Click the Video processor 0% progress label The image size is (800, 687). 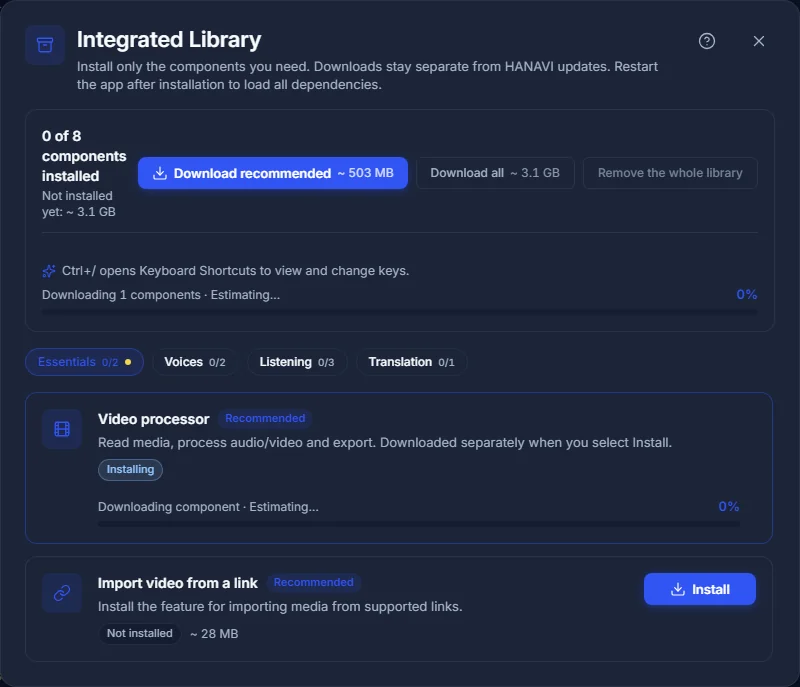[x=729, y=506]
